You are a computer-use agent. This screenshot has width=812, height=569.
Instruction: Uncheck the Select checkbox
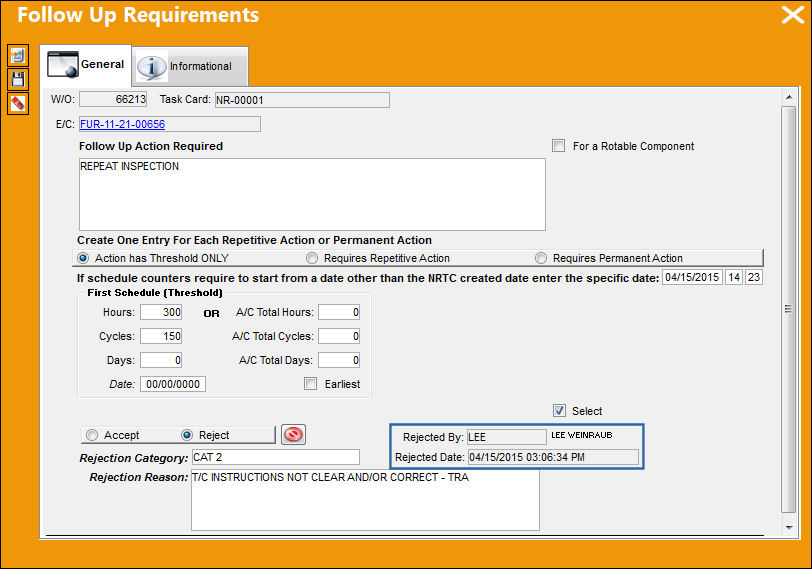(x=559, y=411)
